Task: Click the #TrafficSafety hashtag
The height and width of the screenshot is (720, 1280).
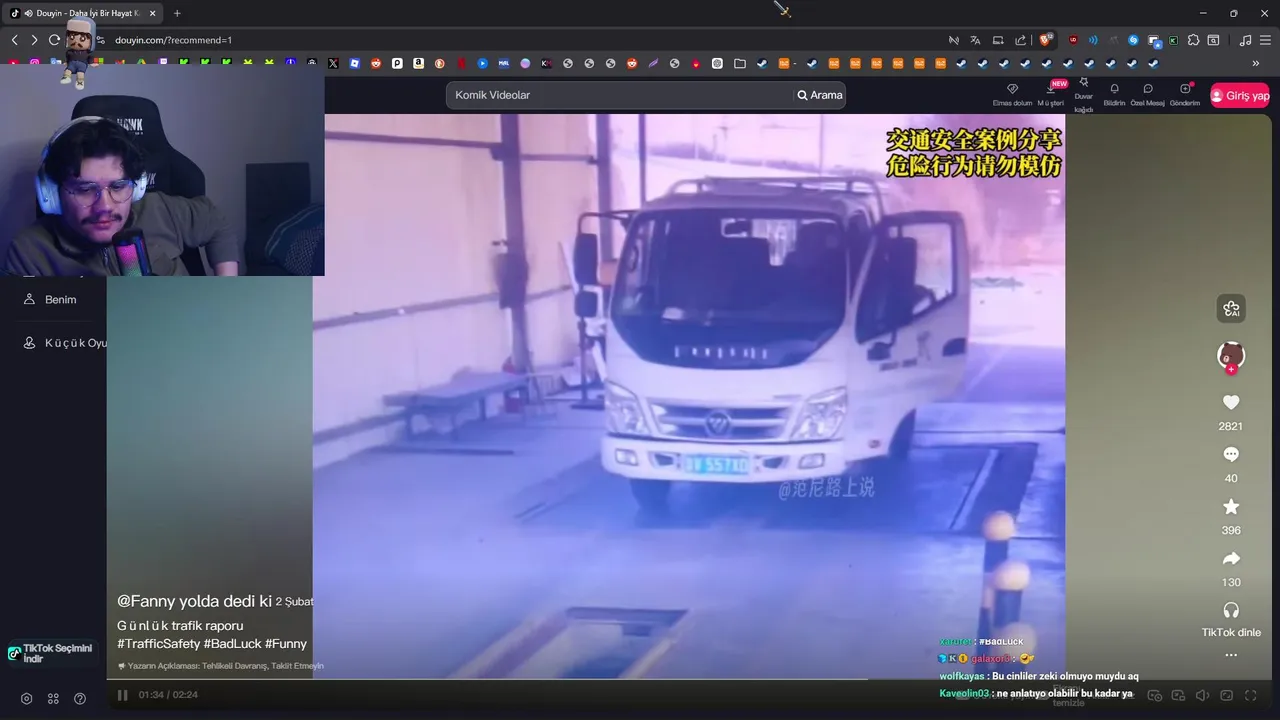Action: [158, 644]
